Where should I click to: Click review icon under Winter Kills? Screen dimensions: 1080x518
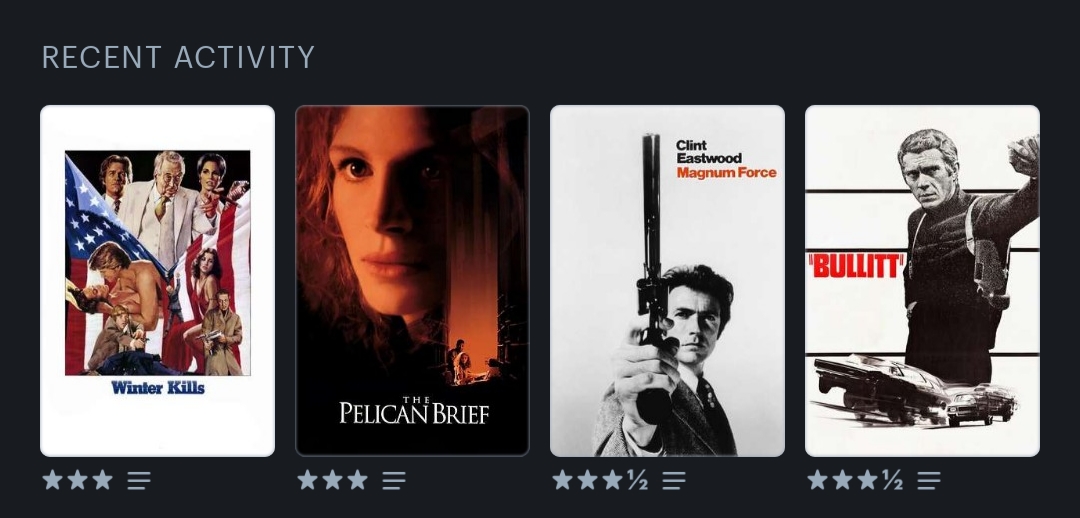[139, 480]
